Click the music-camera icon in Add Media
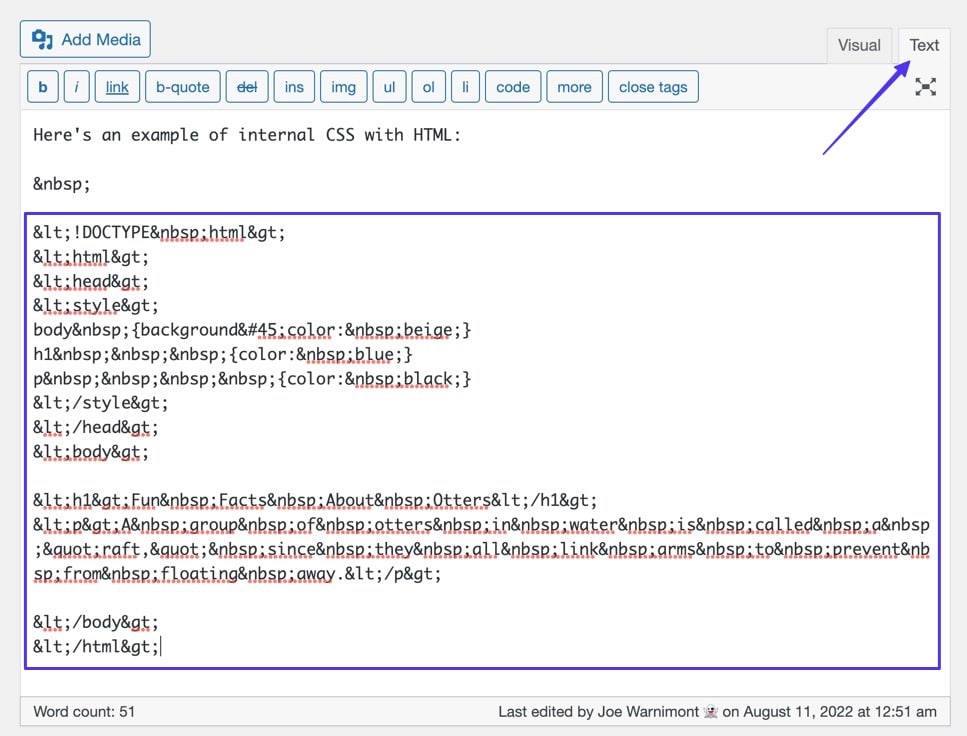 [x=42, y=40]
